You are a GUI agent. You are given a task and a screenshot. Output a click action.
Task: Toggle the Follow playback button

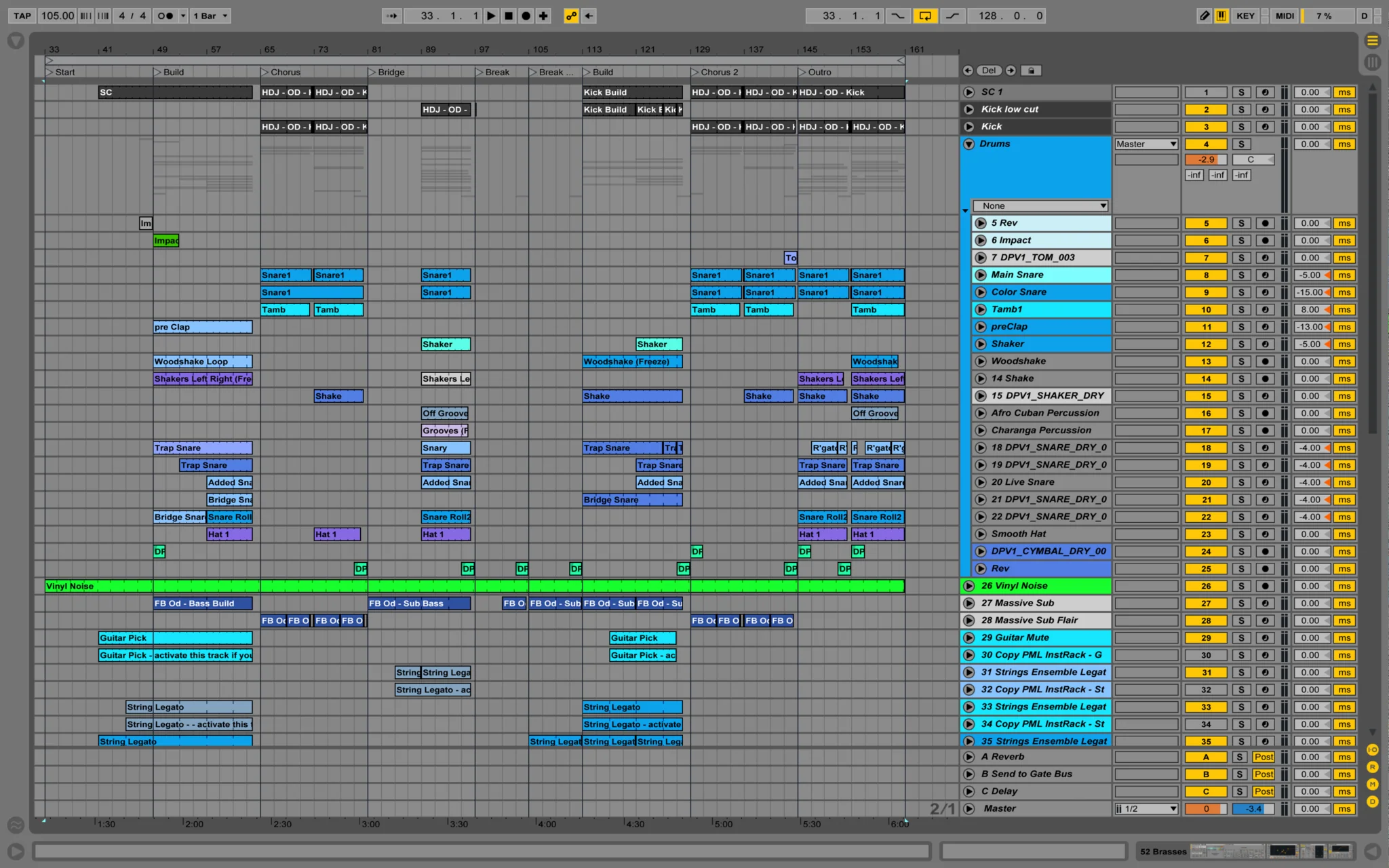coord(392,16)
